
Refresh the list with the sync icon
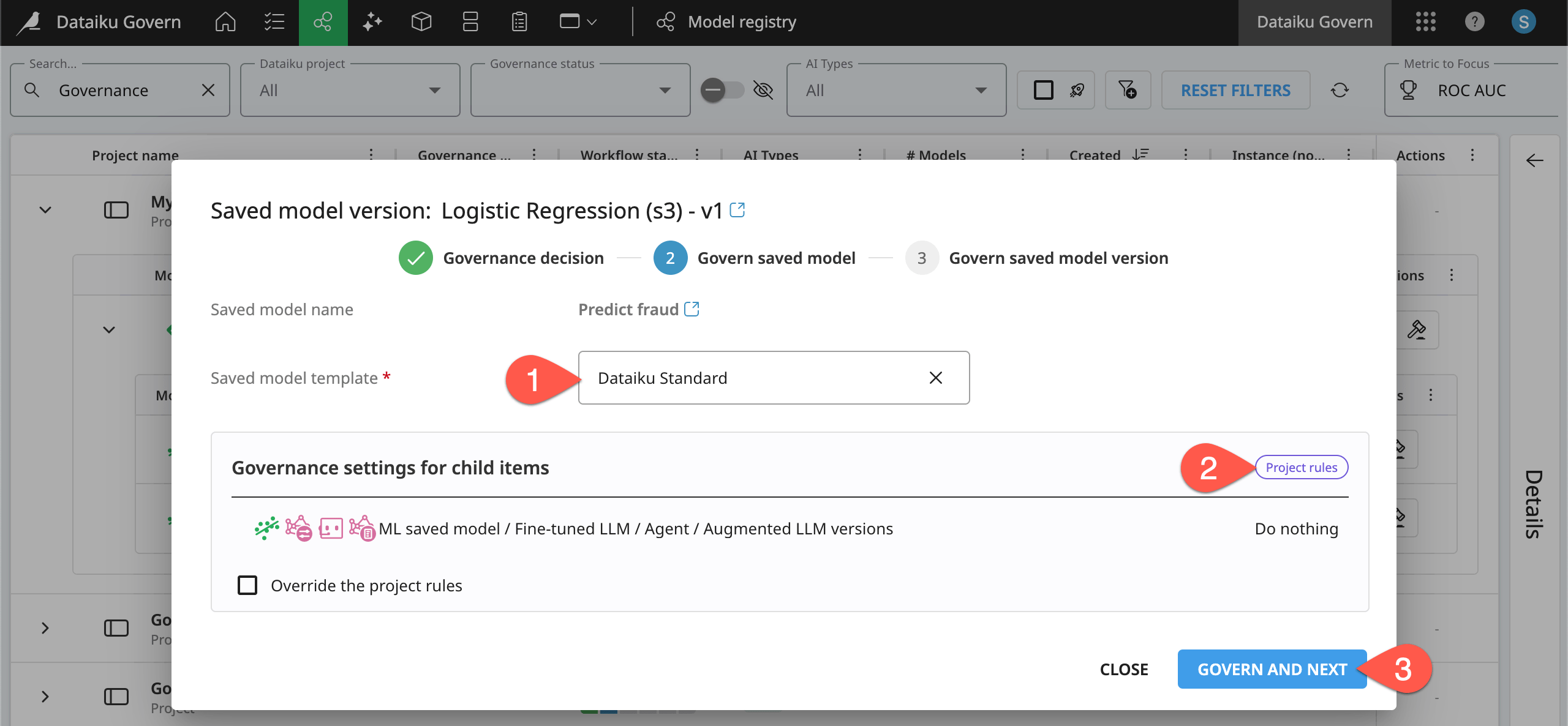pyautogui.click(x=1341, y=90)
